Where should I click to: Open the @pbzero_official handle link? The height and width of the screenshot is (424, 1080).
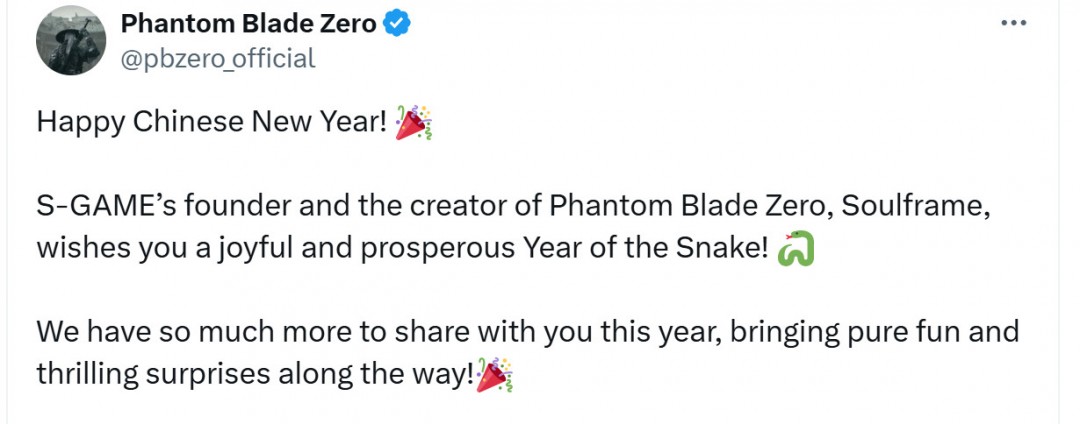coord(218,59)
